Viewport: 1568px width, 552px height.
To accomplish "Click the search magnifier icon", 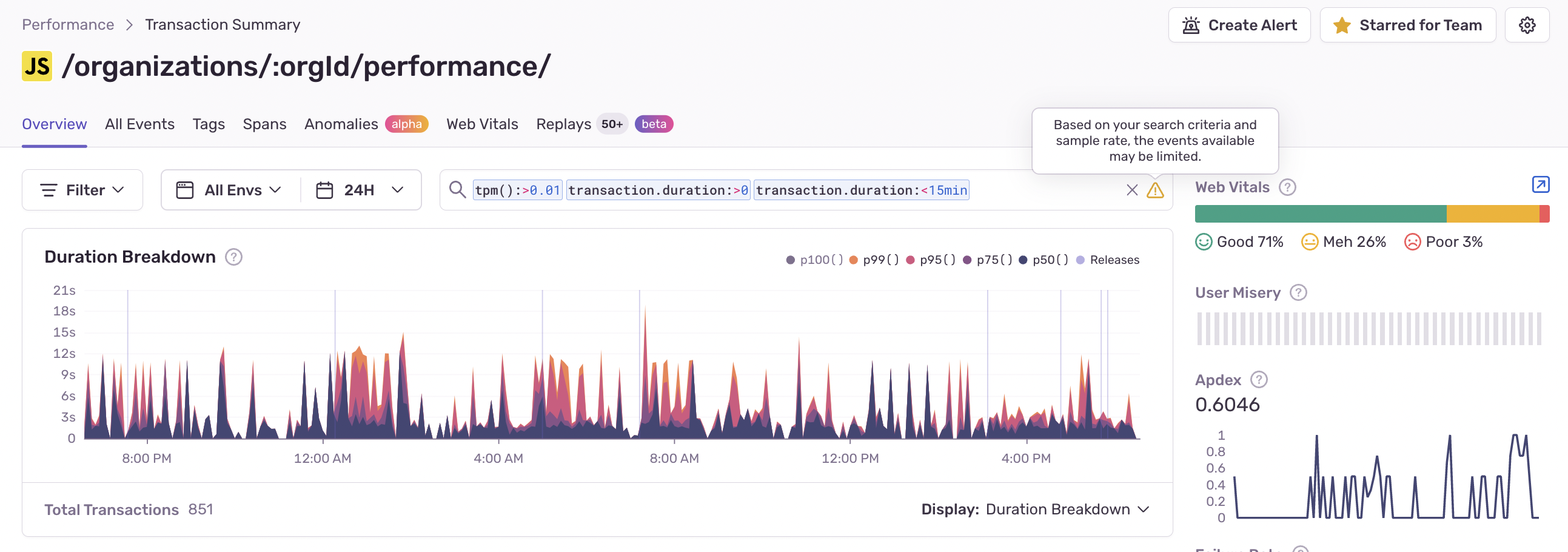I will click(x=457, y=190).
